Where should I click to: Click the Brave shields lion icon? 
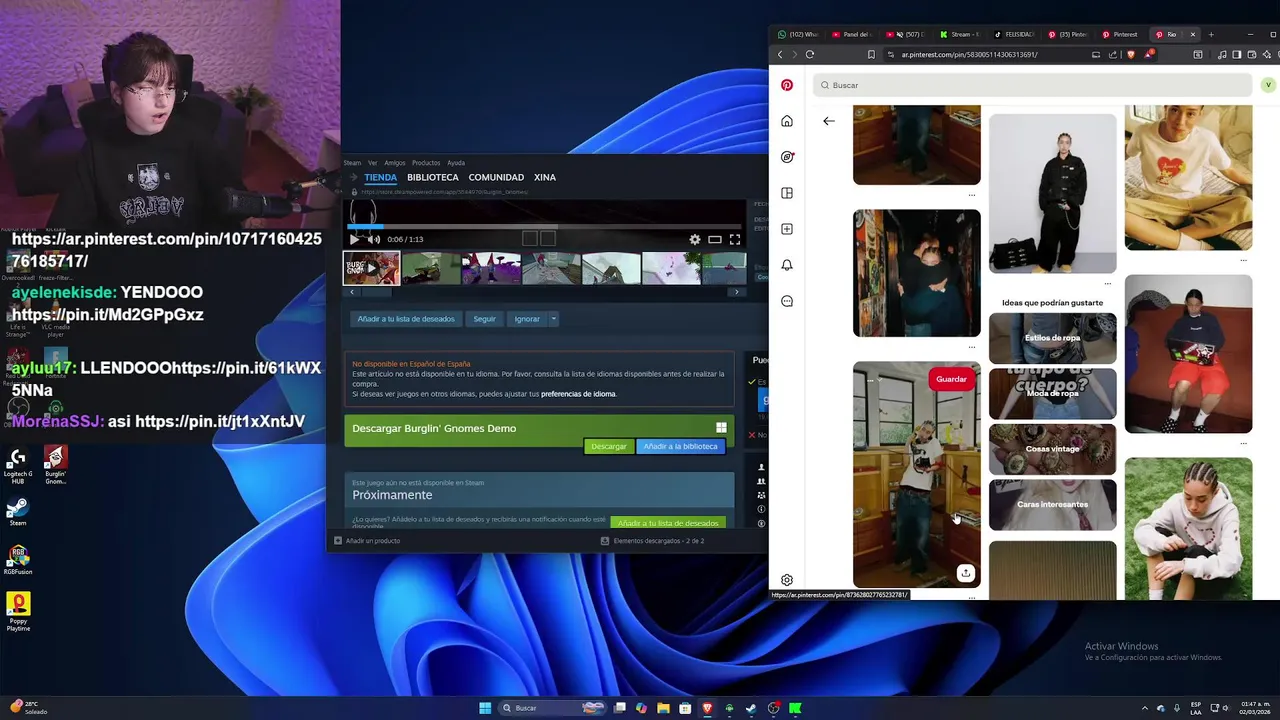coord(1131,54)
